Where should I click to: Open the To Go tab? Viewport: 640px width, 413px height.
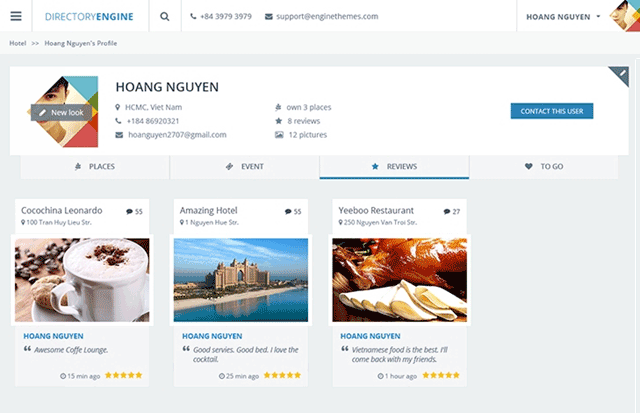(544, 167)
